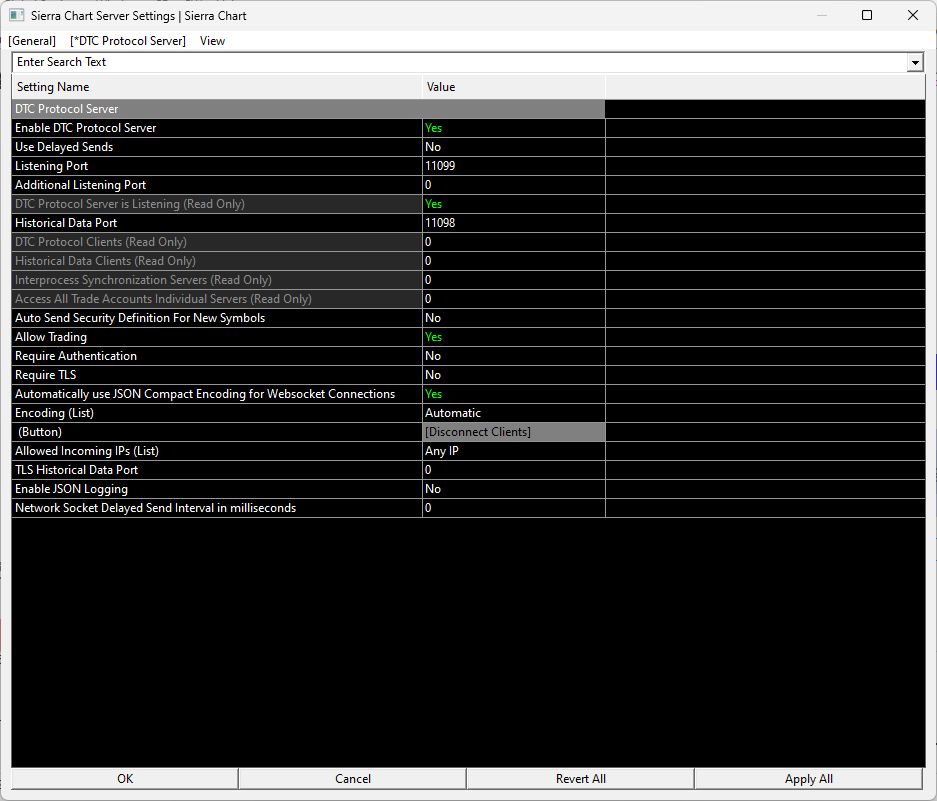Select Interprocess Synchronization Servers row label
937x801 pixels.
(x=217, y=280)
